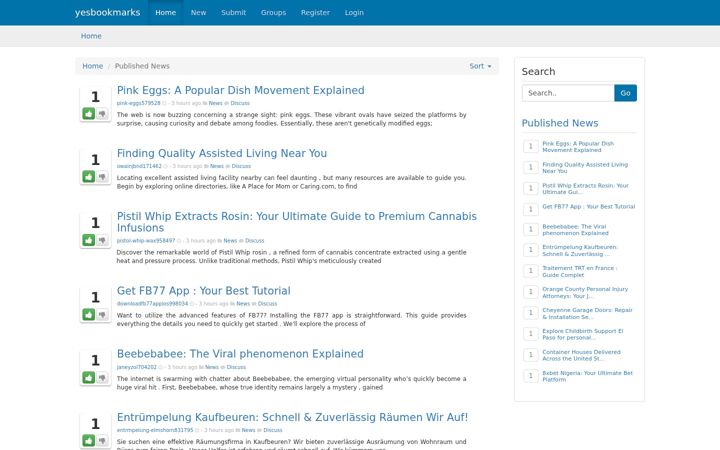Upvote the Beebebabee viral phenomenon post
Image resolution: width=720 pixels, height=450 pixels.
(x=89, y=377)
